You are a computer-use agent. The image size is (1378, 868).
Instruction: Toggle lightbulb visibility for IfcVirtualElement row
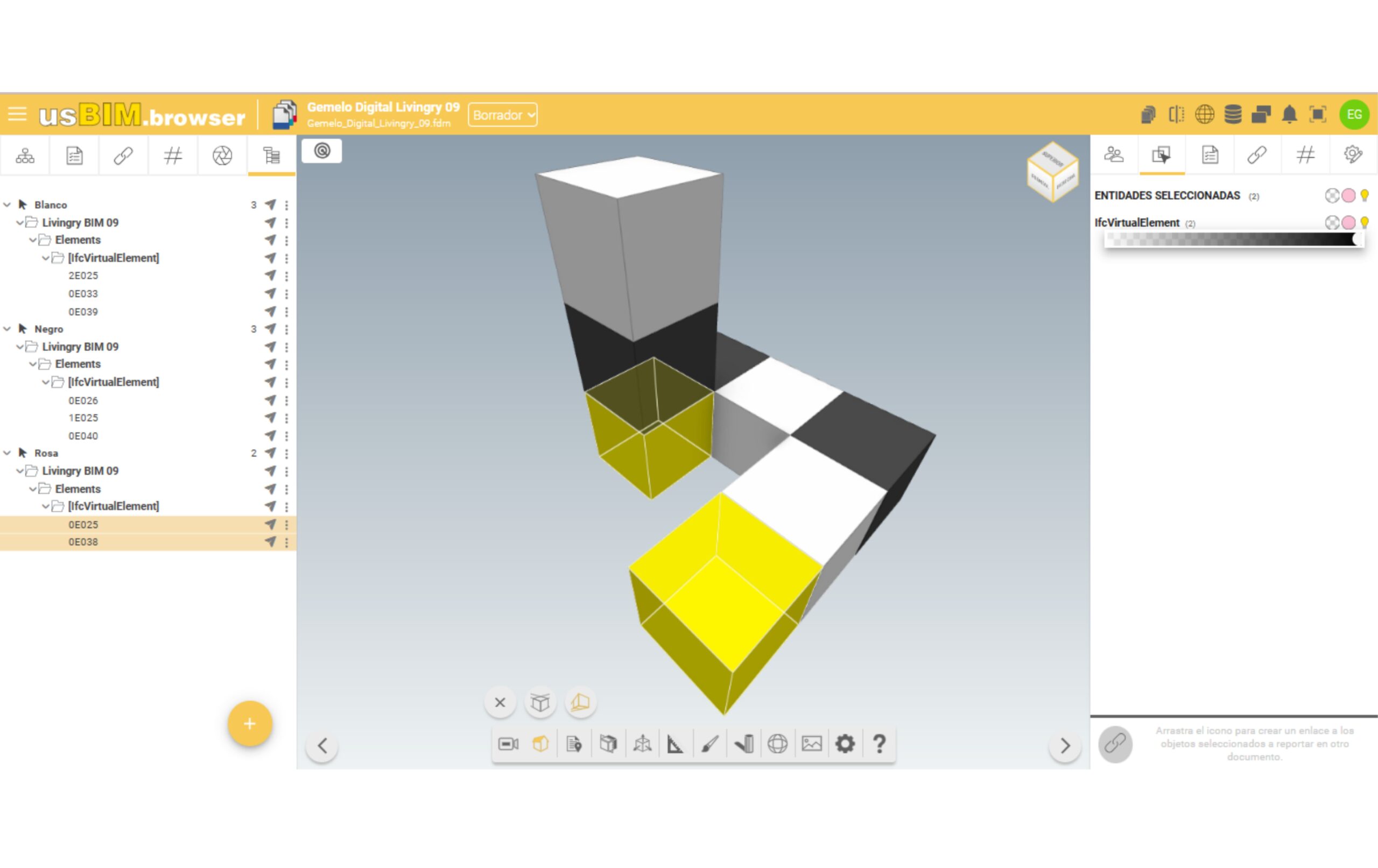1365,223
